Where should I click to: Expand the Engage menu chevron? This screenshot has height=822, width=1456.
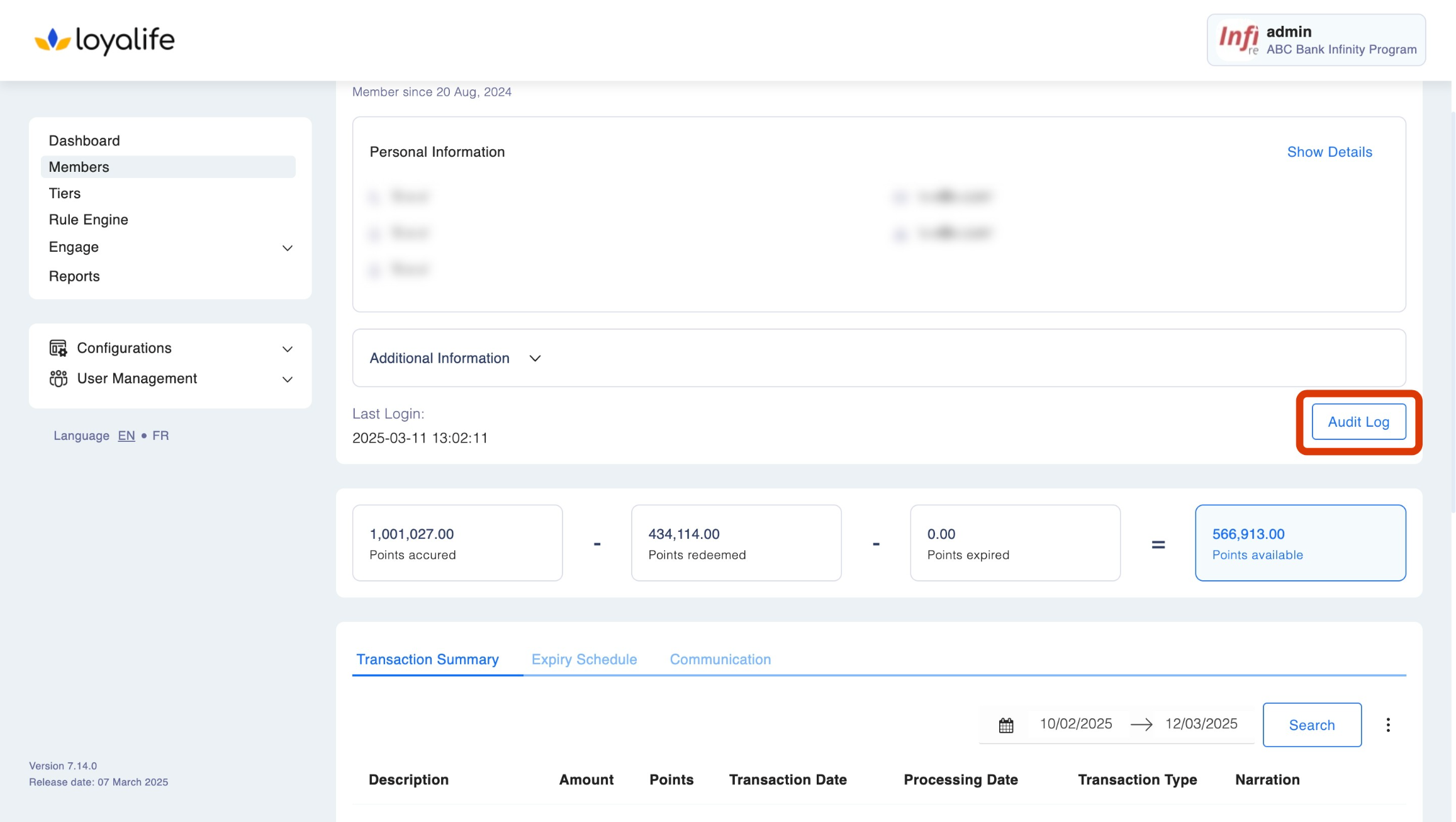287,248
